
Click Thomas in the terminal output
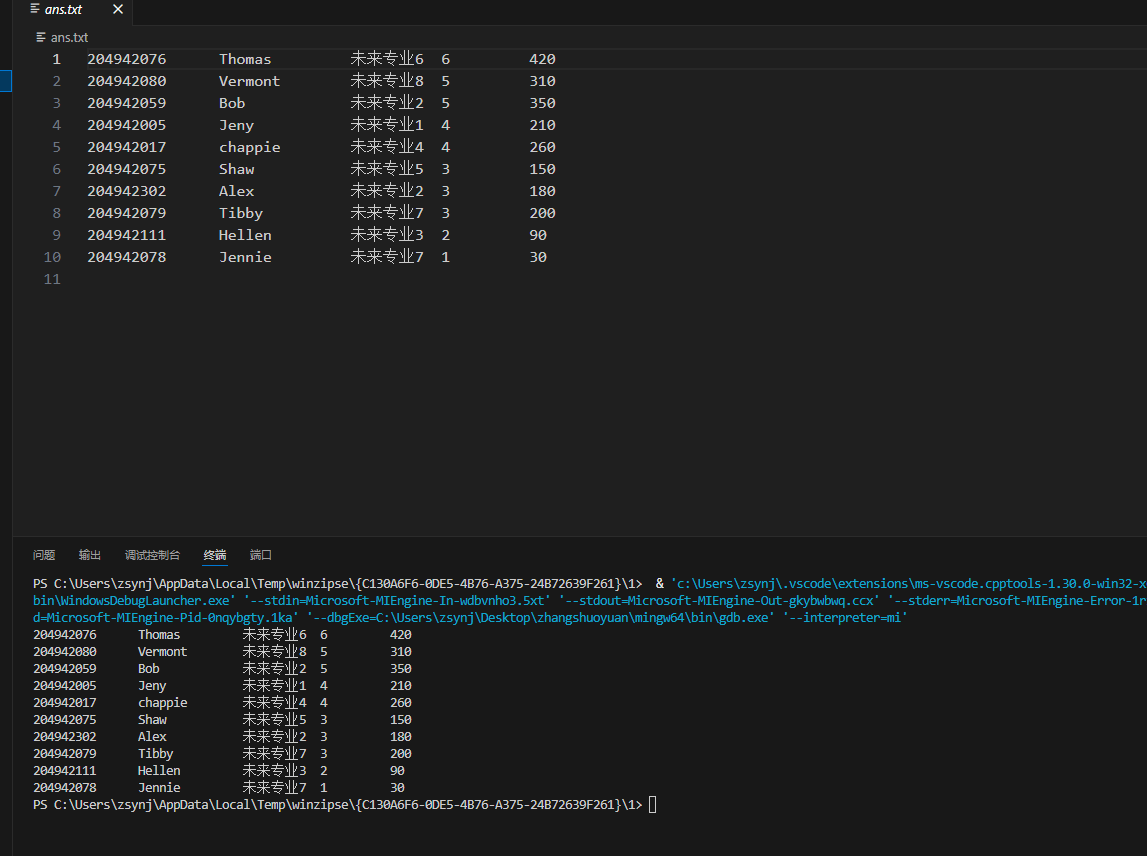tap(159, 635)
